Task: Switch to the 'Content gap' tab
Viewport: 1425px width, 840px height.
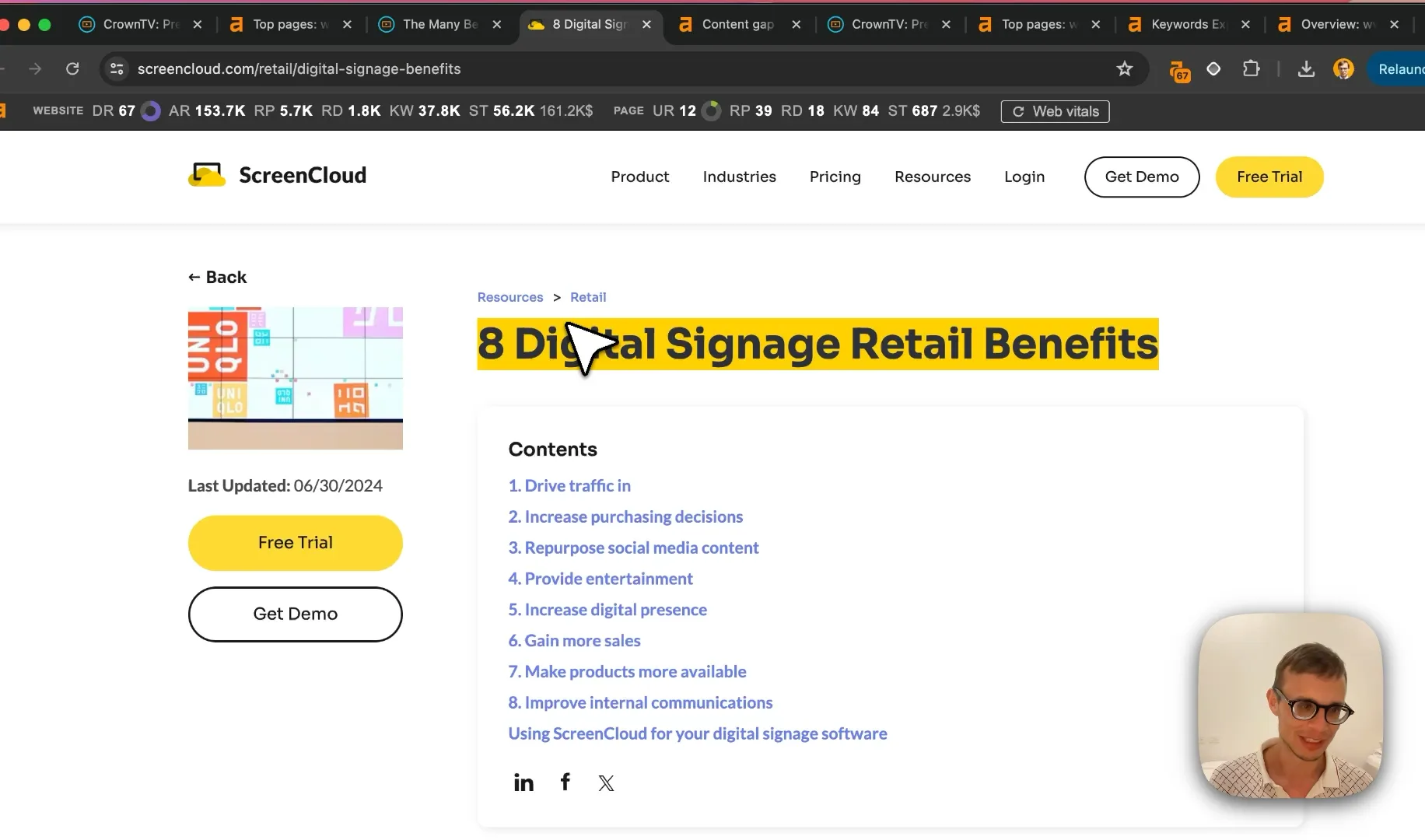Action: pyautogui.click(x=737, y=24)
